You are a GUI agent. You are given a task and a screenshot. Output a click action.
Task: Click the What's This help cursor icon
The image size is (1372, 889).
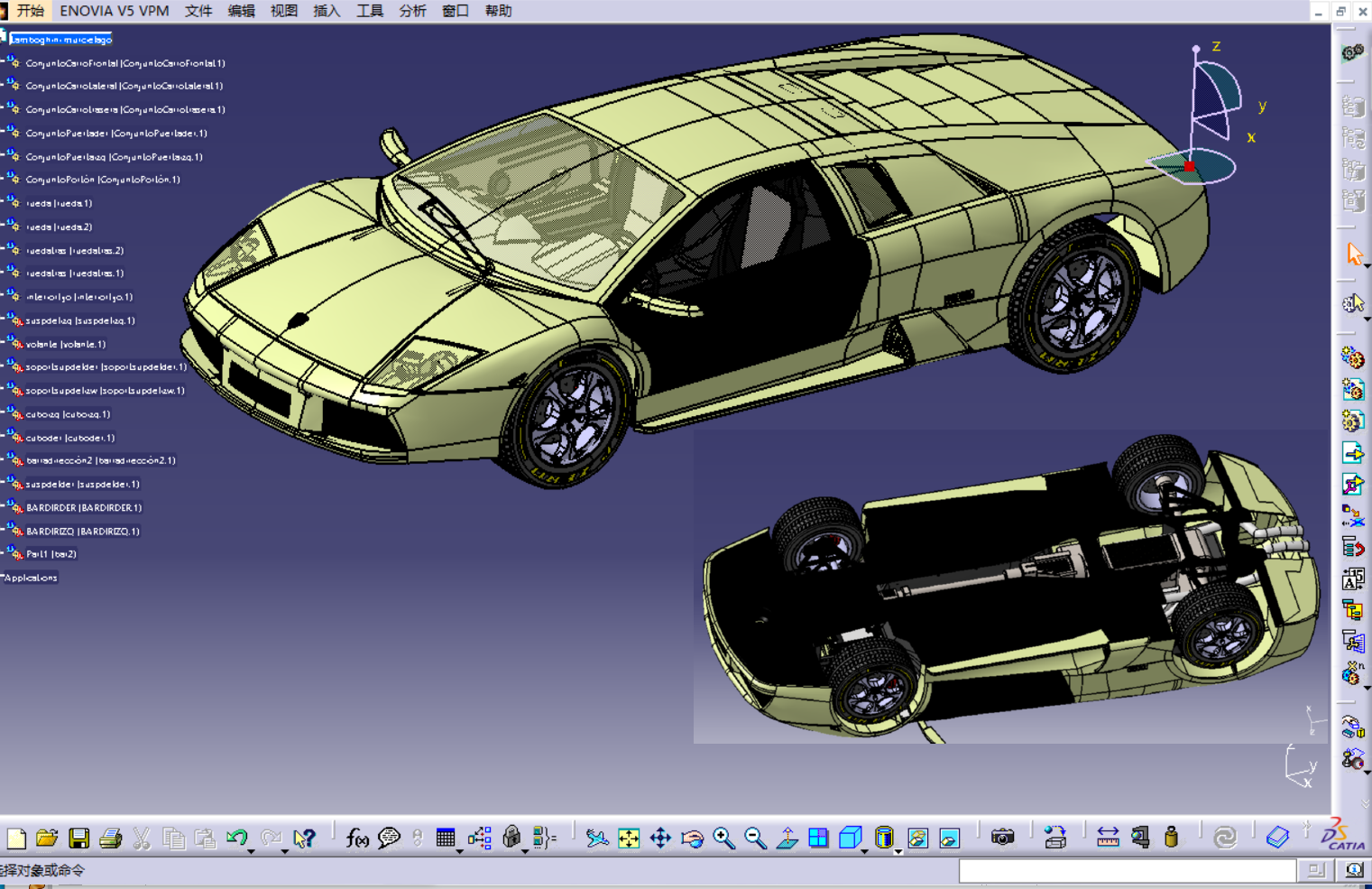pos(304,838)
